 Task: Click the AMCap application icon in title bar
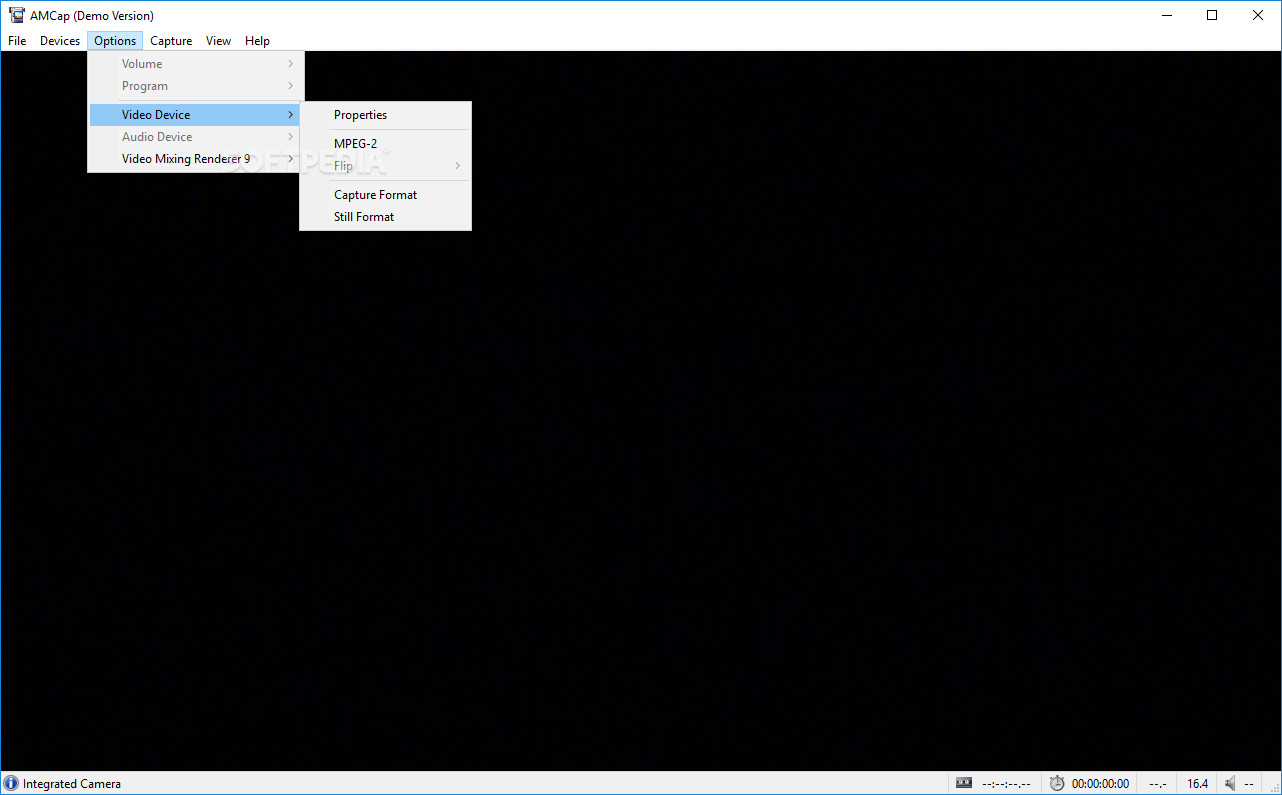tap(16, 15)
